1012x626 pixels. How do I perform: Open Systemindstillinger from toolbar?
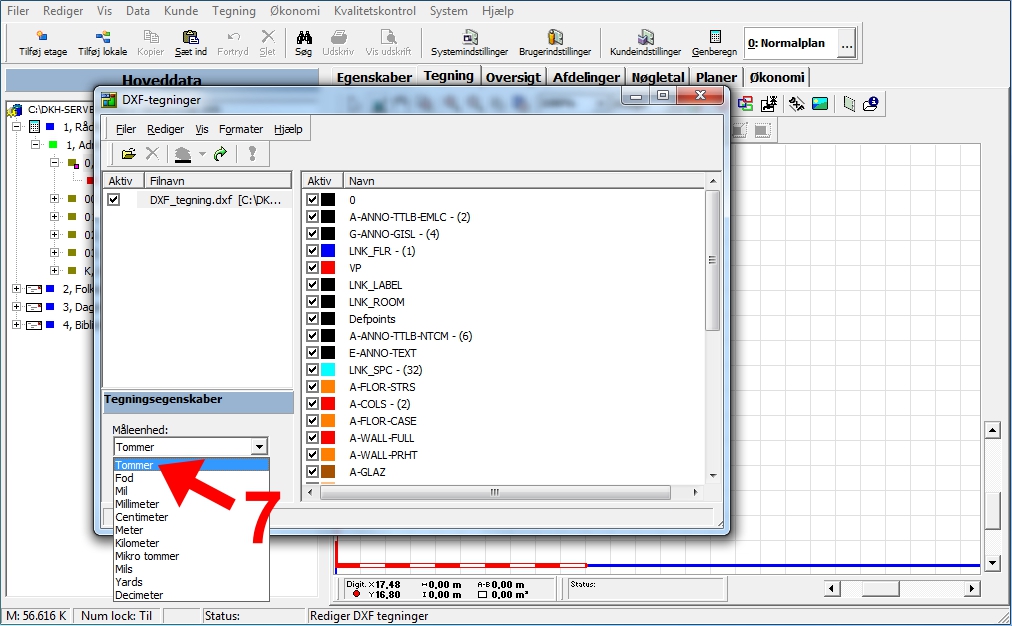470,43
